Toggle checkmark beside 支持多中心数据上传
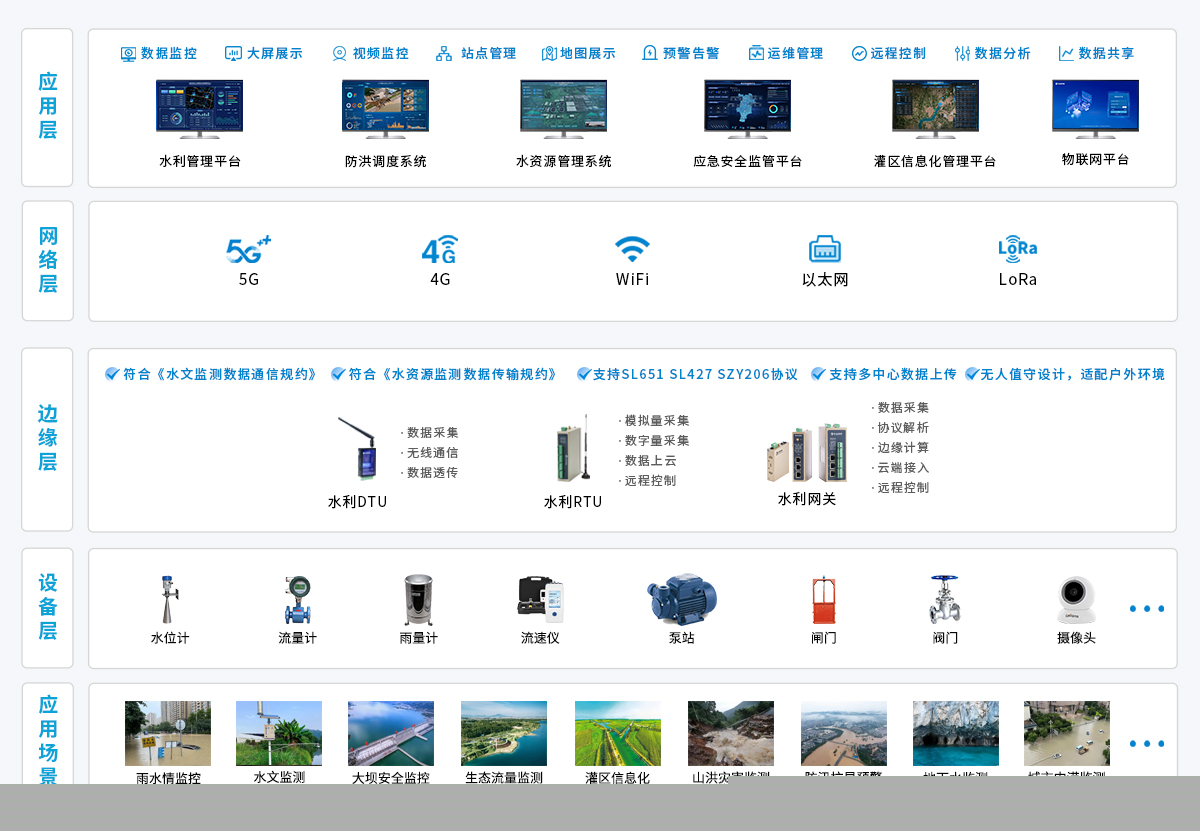1200x831 pixels. (x=818, y=374)
